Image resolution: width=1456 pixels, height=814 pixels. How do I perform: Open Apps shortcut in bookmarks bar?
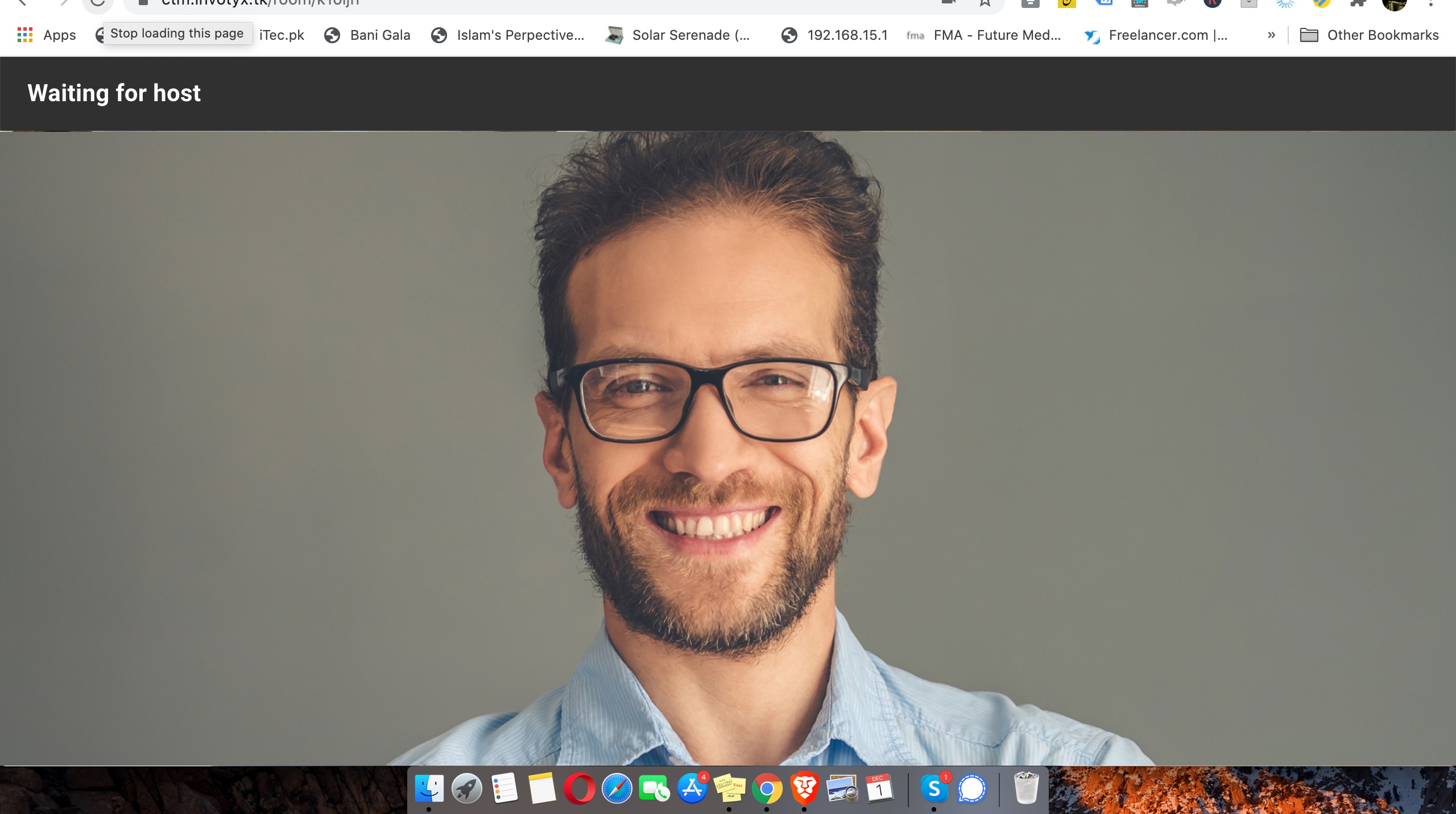47,35
